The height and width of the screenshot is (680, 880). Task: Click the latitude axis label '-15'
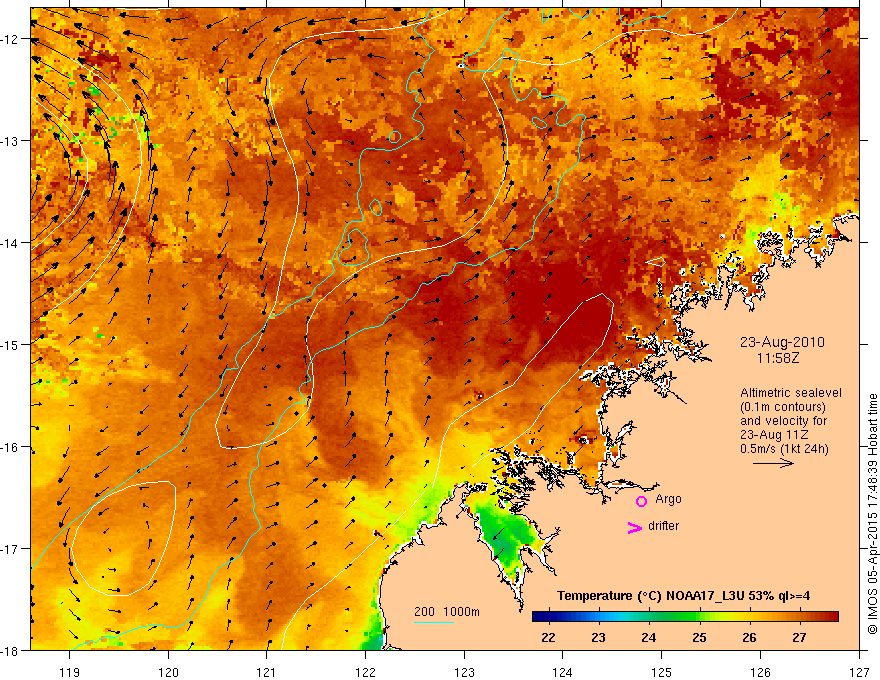click(x=10, y=344)
